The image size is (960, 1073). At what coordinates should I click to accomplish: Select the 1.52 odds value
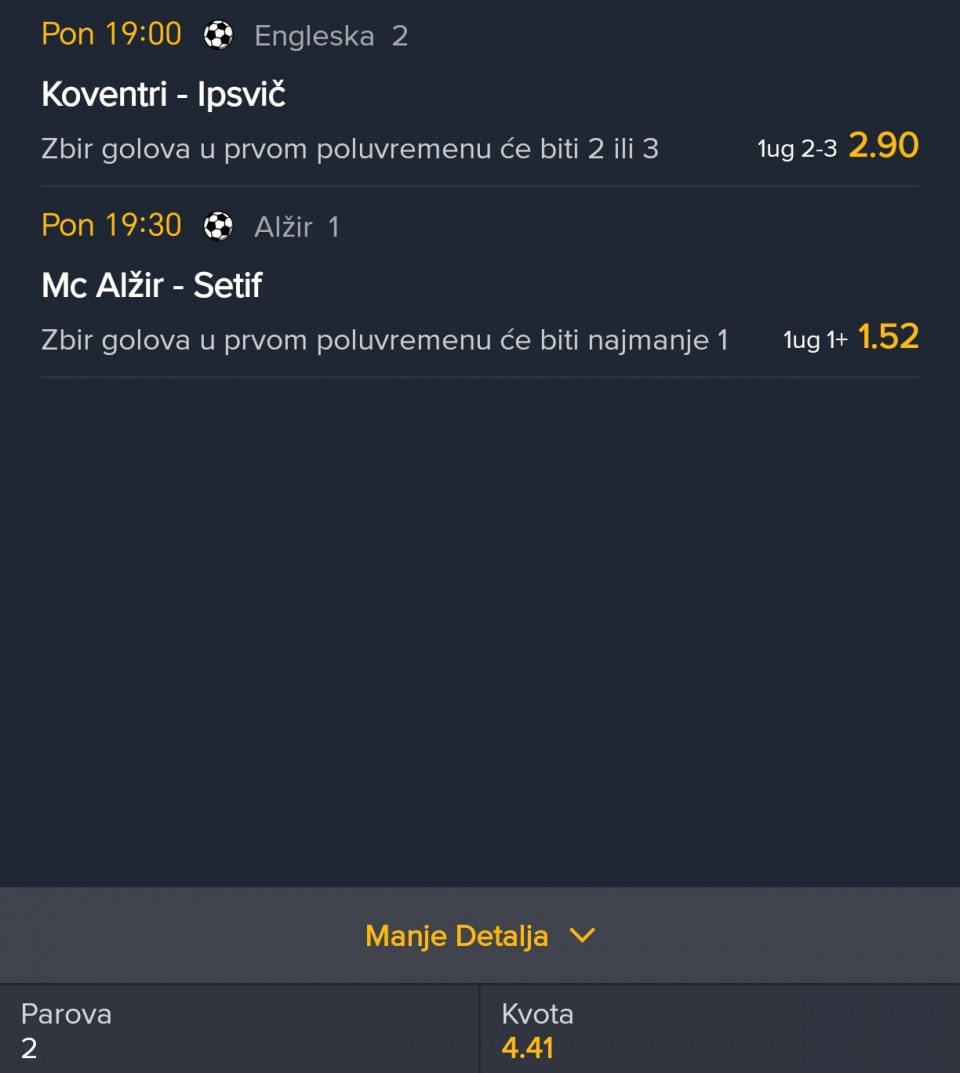(888, 337)
